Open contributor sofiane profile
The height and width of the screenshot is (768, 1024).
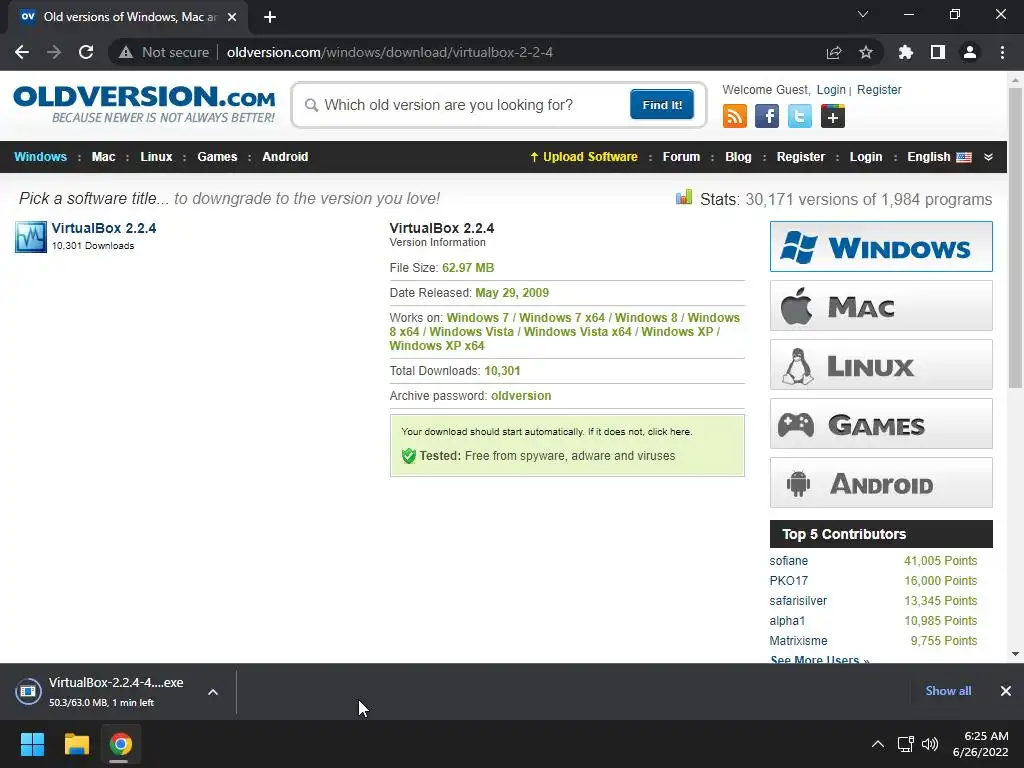(x=788, y=561)
